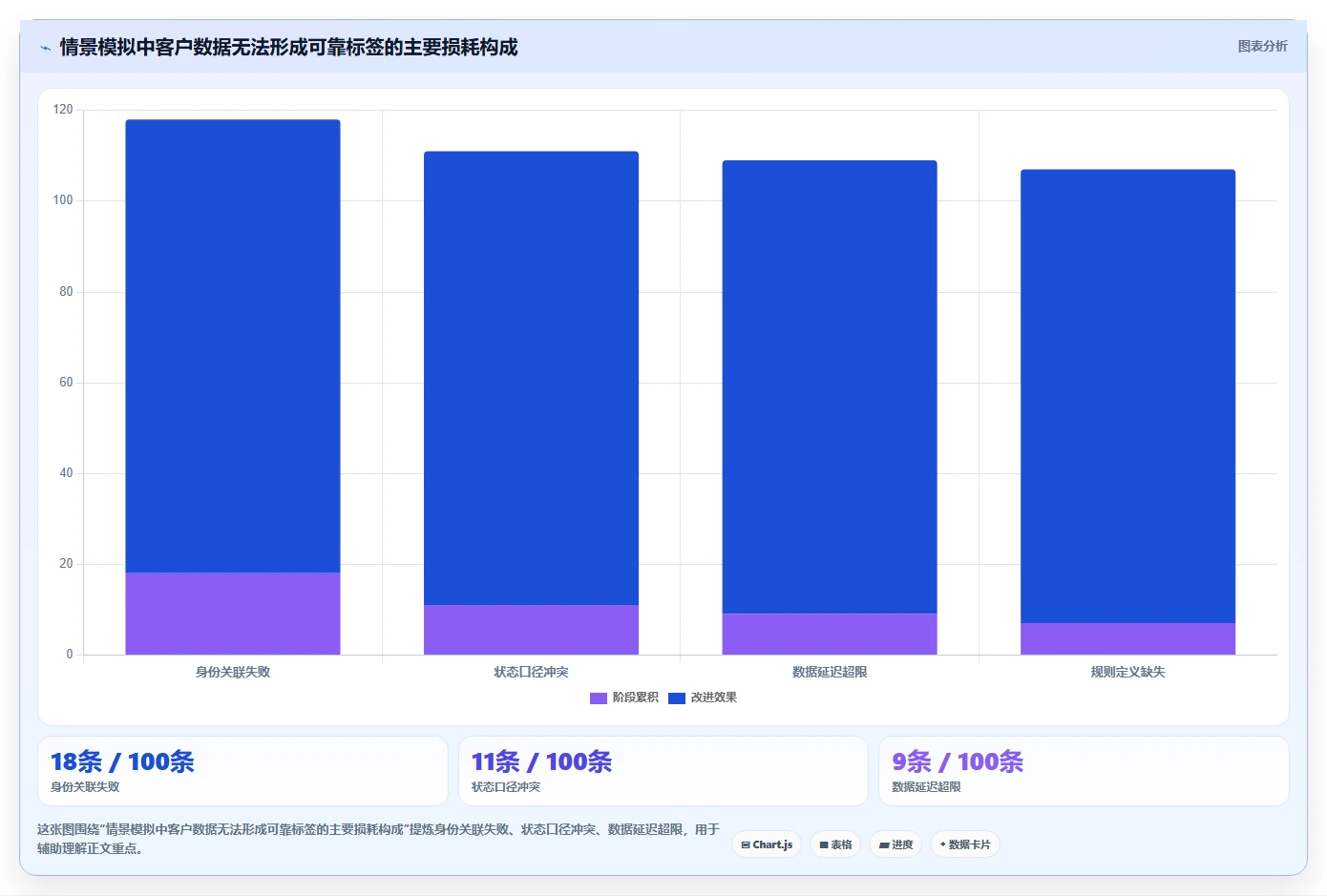The width and height of the screenshot is (1327, 896).
Task: Click the y-axis value 60
Action: click(66, 383)
